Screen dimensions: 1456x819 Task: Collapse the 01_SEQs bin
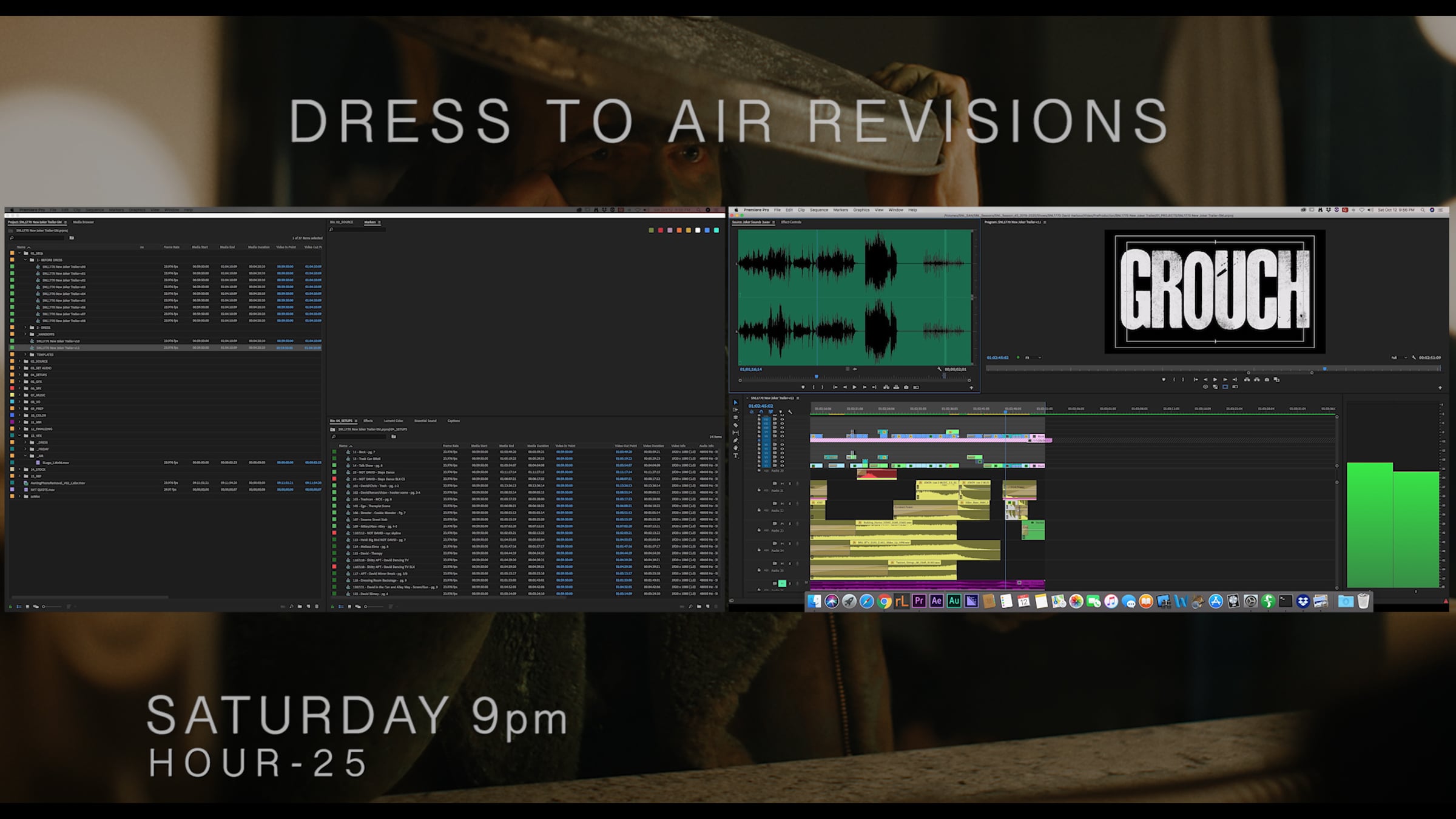click(x=19, y=253)
